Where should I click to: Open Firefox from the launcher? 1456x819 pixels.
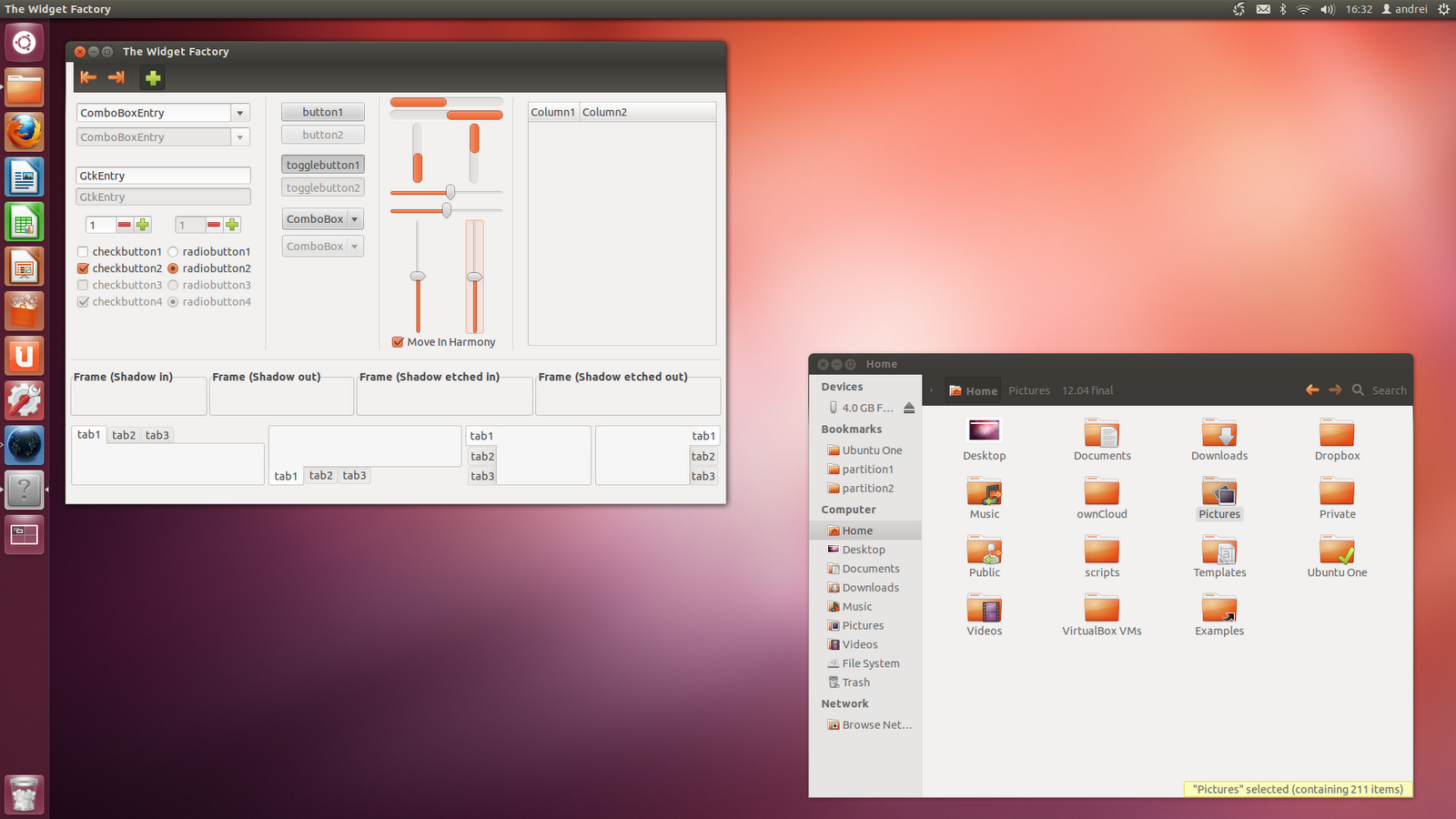(x=24, y=132)
